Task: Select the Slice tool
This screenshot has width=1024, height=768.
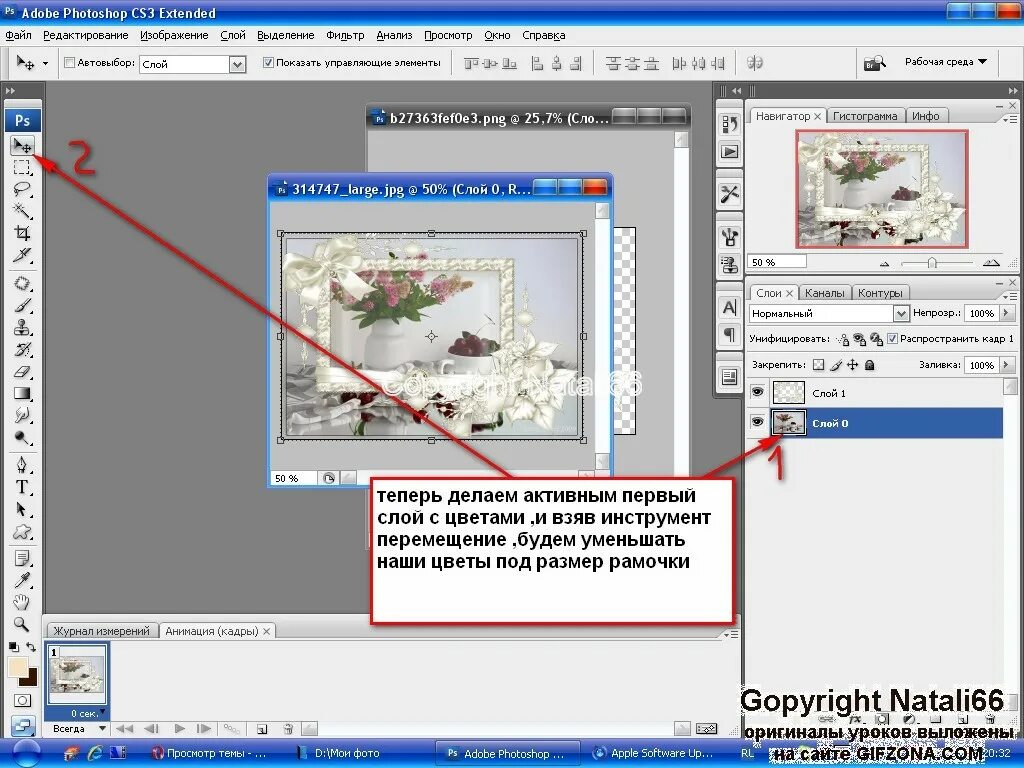Action: point(22,255)
